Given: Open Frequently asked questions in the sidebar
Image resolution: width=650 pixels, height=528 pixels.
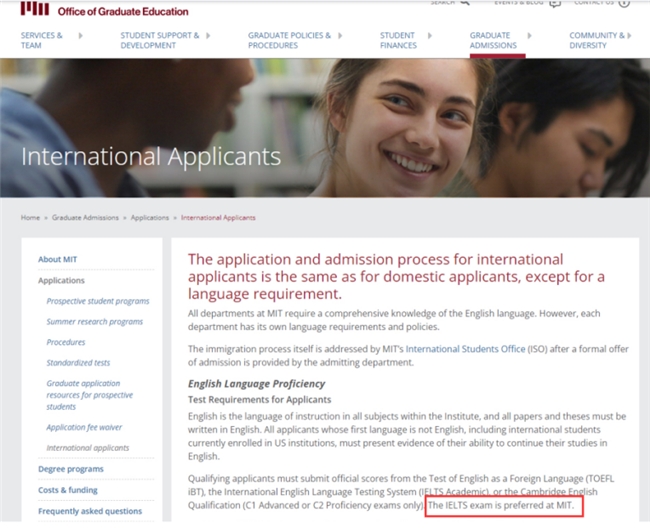Looking at the screenshot, I should point(90,511).
